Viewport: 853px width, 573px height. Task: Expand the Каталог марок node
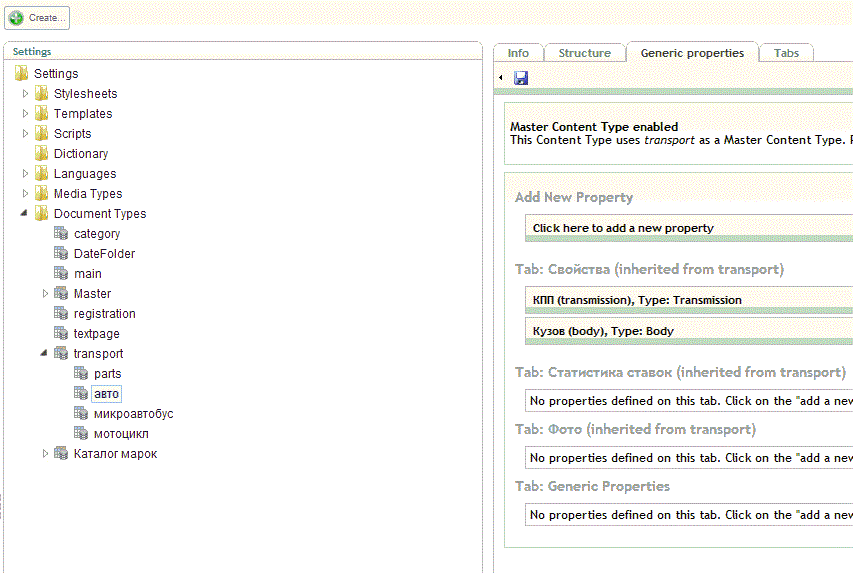(46, 454)
